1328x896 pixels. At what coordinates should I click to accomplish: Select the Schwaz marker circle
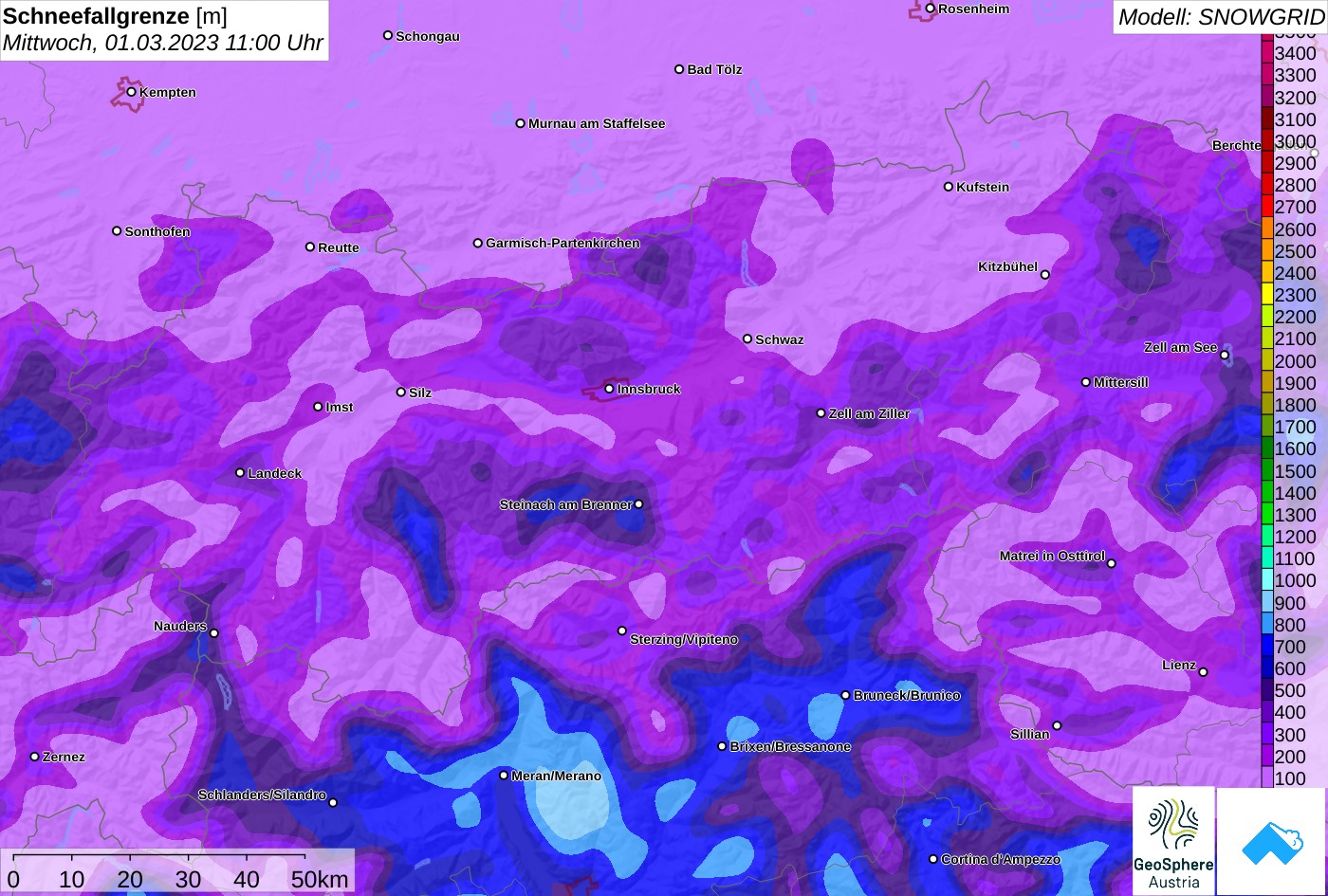point(747,338)
